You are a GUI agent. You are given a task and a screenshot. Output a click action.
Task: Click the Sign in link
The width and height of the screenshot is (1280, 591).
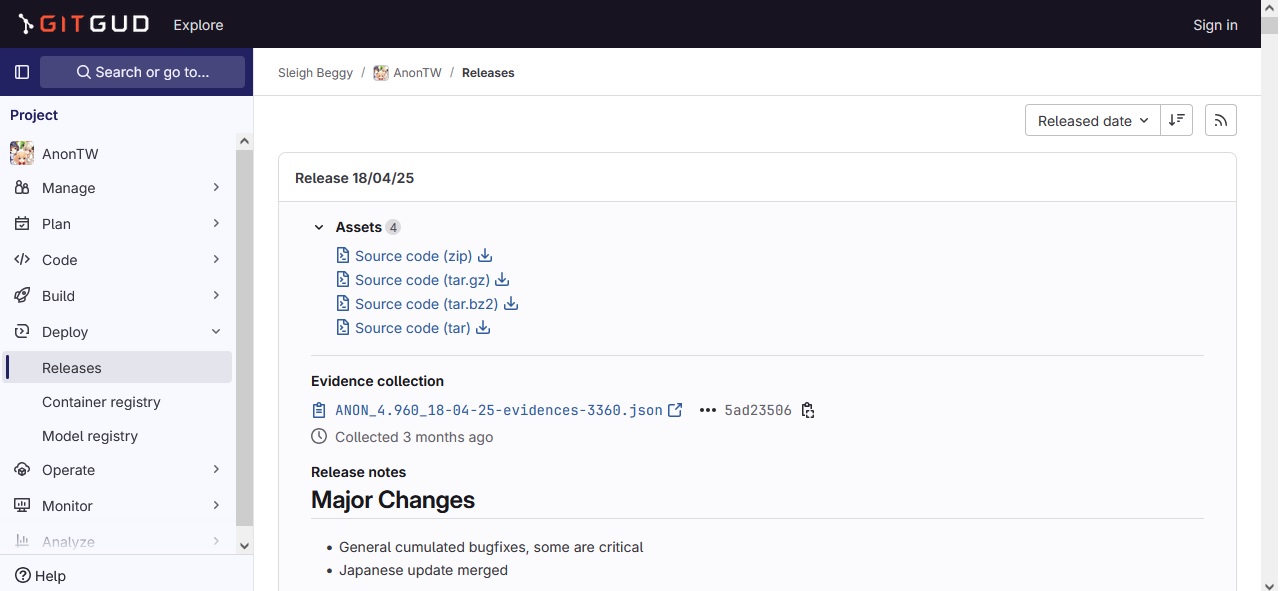(x=1215, y=25)
